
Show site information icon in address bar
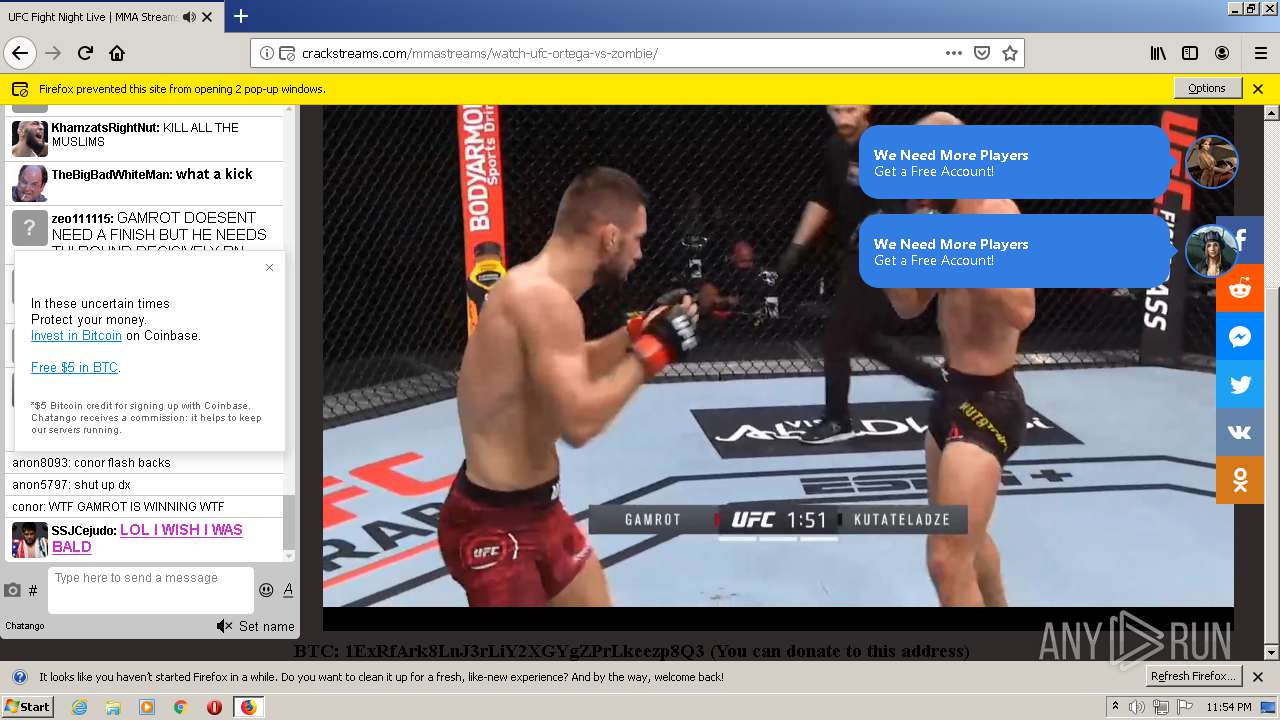pos(267,53)
